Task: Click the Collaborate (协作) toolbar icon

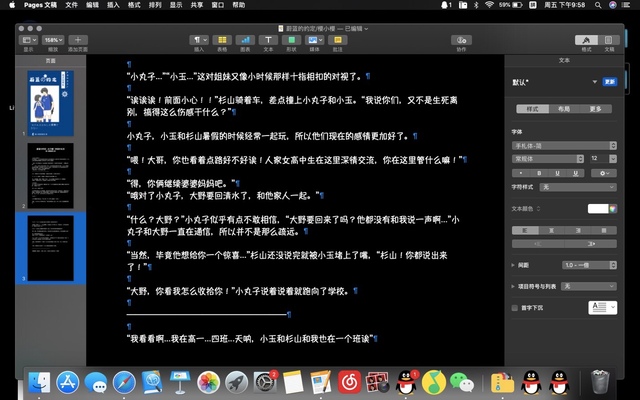Action: click(461, 40)
